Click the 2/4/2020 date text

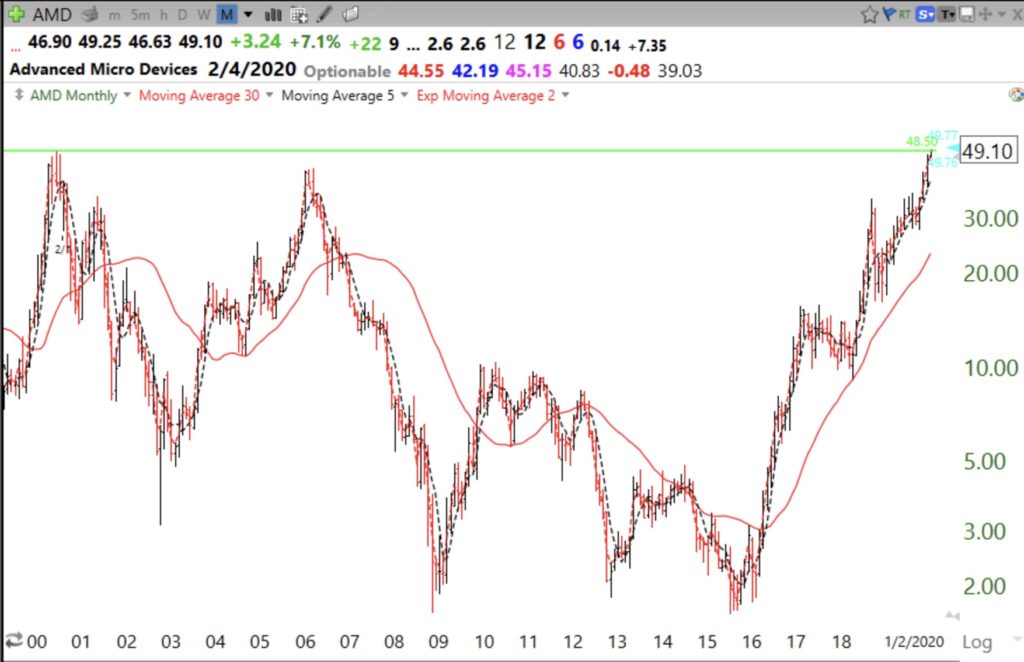(252, 69)
